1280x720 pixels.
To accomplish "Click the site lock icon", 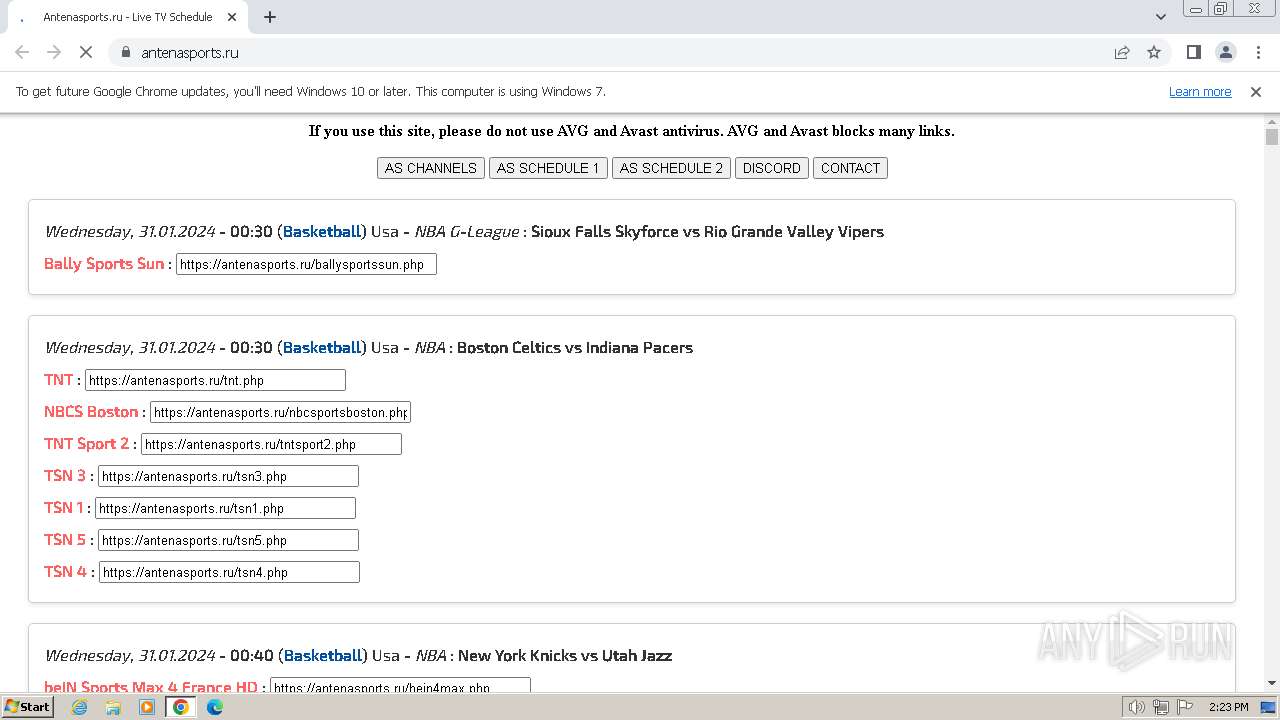I will point(125,52).
